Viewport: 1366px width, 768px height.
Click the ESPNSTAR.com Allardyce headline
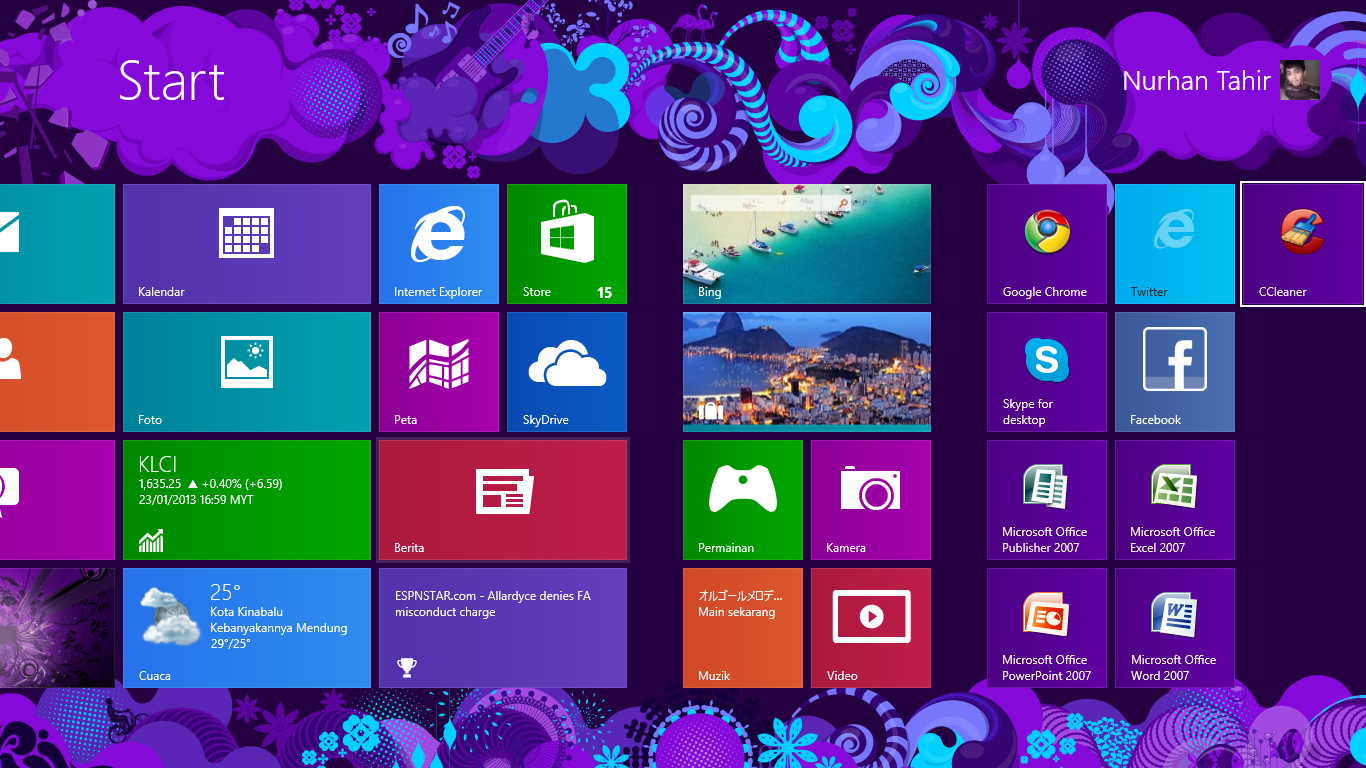(493, 603)
